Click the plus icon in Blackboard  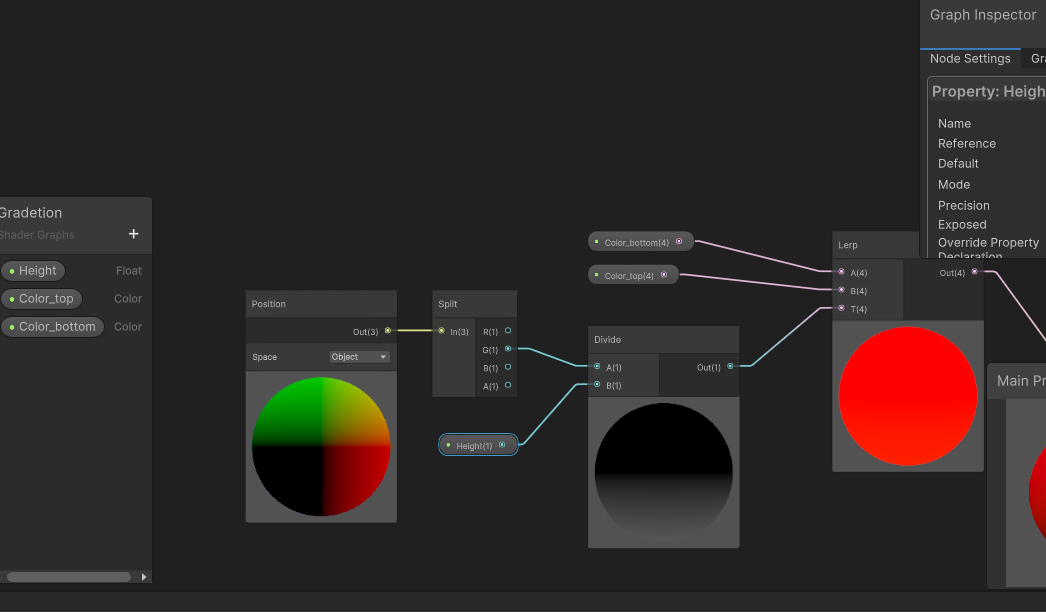(133, 234)
